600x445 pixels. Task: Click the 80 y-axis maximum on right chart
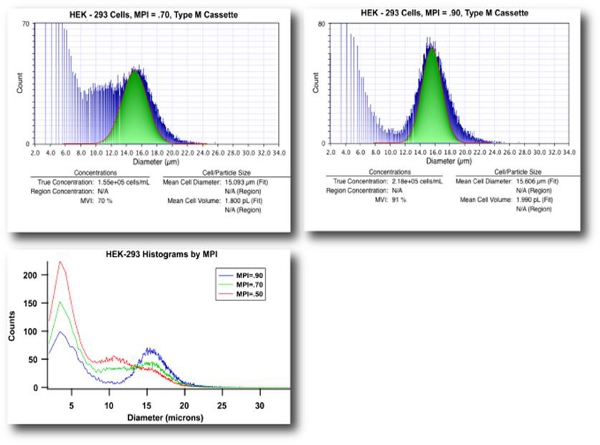(x=322, y=24)
